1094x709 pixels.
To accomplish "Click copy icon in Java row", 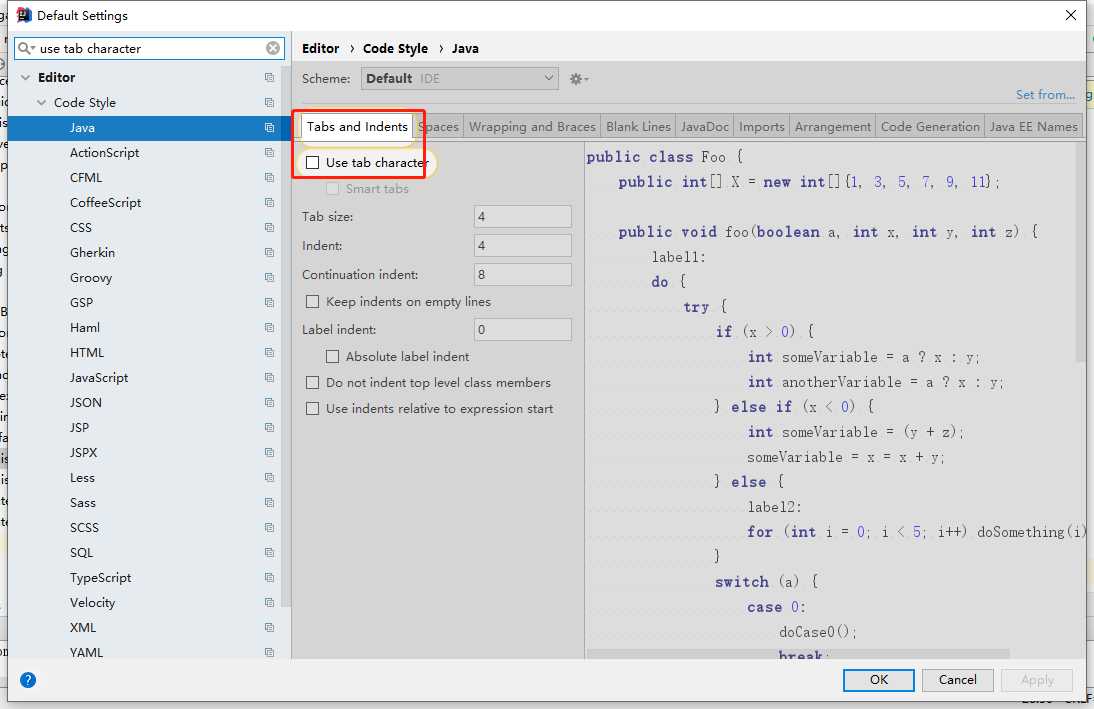I will (x=269, y=128).
